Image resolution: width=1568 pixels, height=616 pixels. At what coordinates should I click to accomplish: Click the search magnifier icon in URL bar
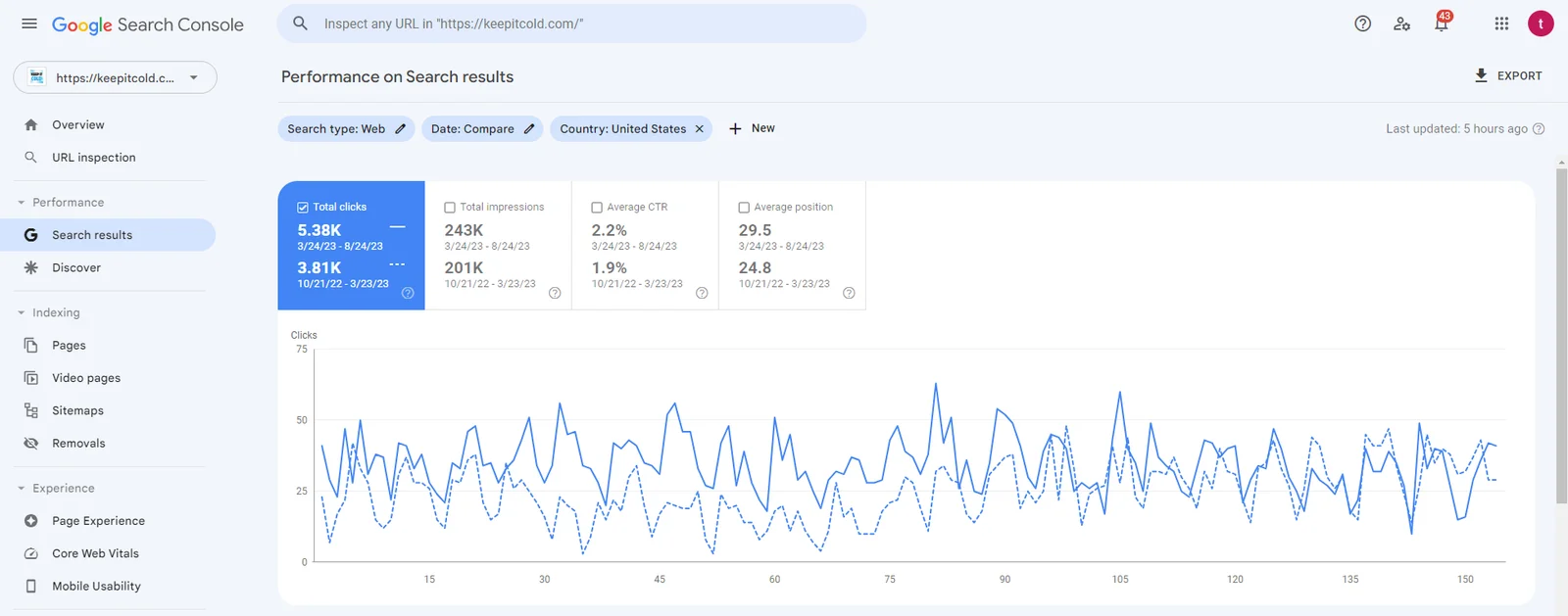[301, 24]
